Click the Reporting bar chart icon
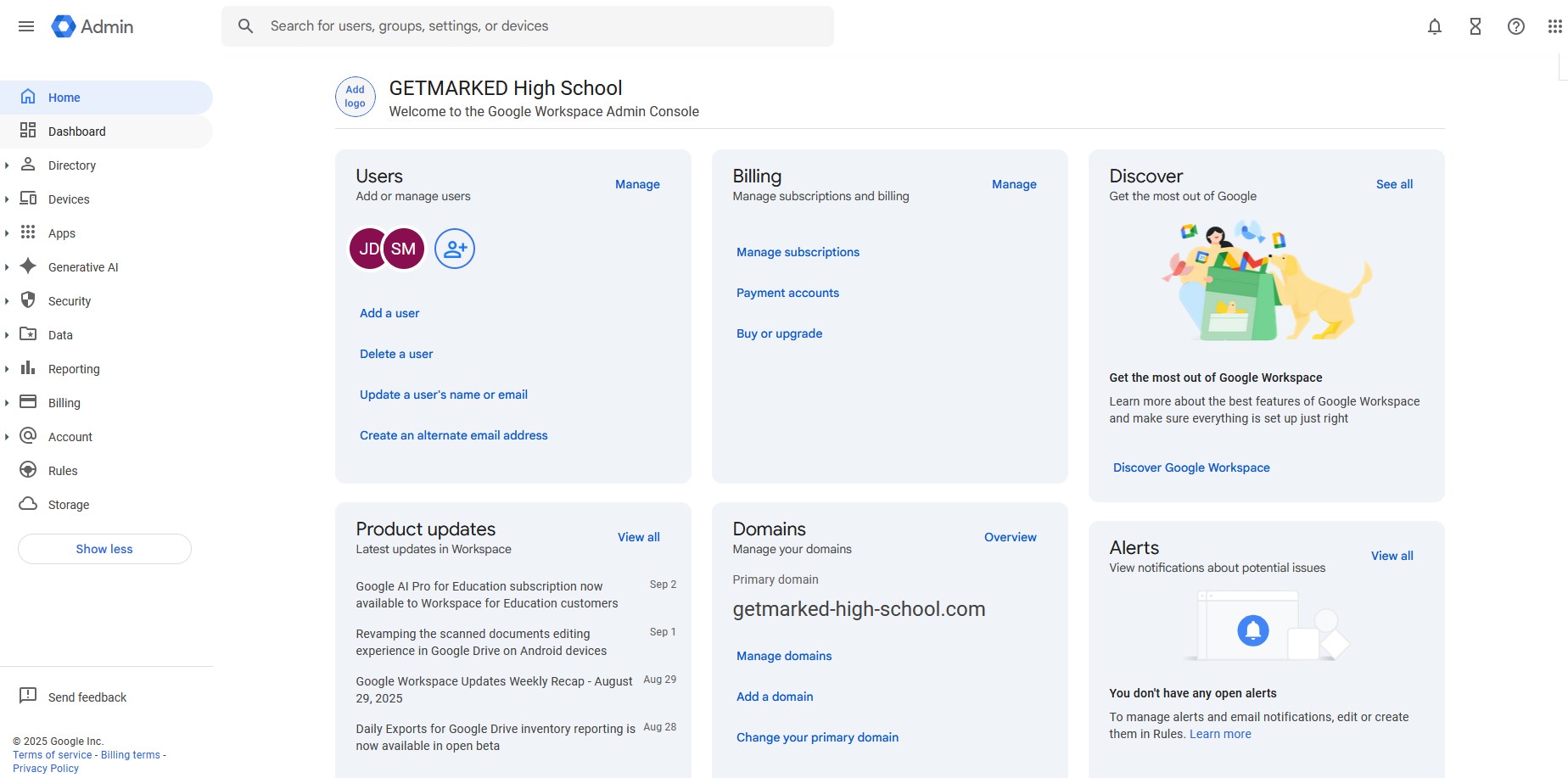The width and height of the screenshot is (1568, 778). (28, 368)
